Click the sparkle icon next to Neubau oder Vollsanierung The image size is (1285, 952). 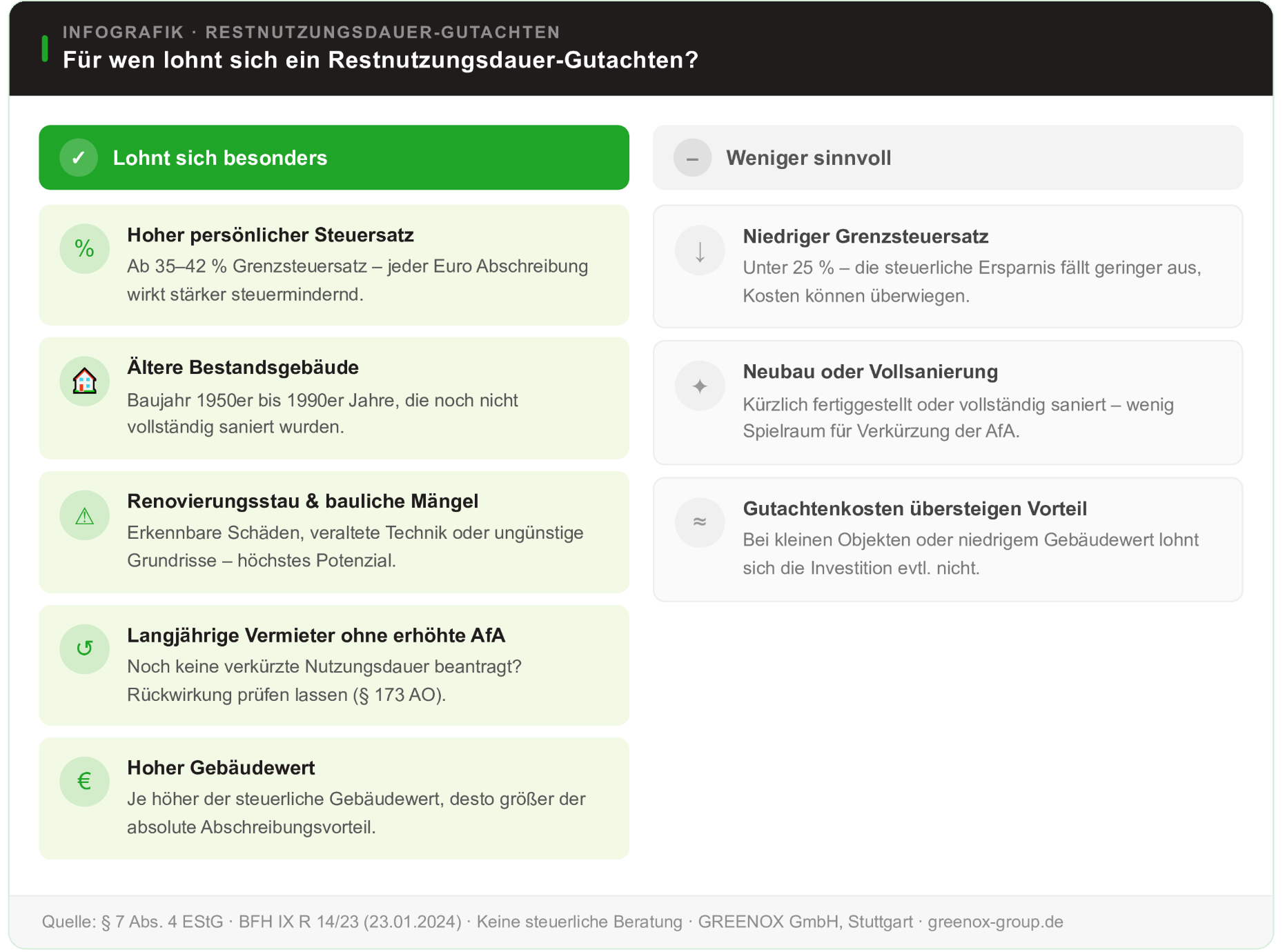pos(699,385)
